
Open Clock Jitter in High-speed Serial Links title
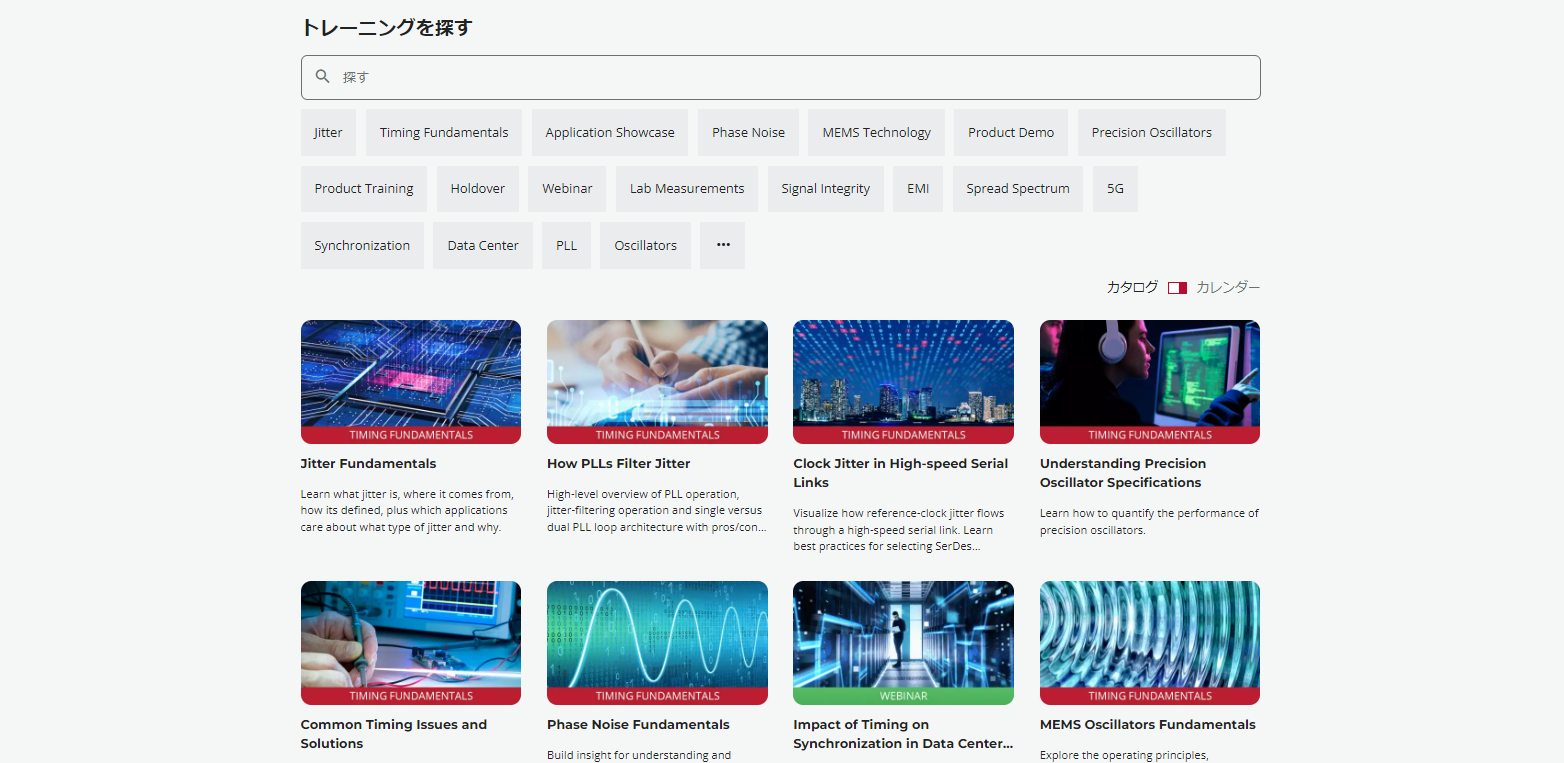click(900, 473)
